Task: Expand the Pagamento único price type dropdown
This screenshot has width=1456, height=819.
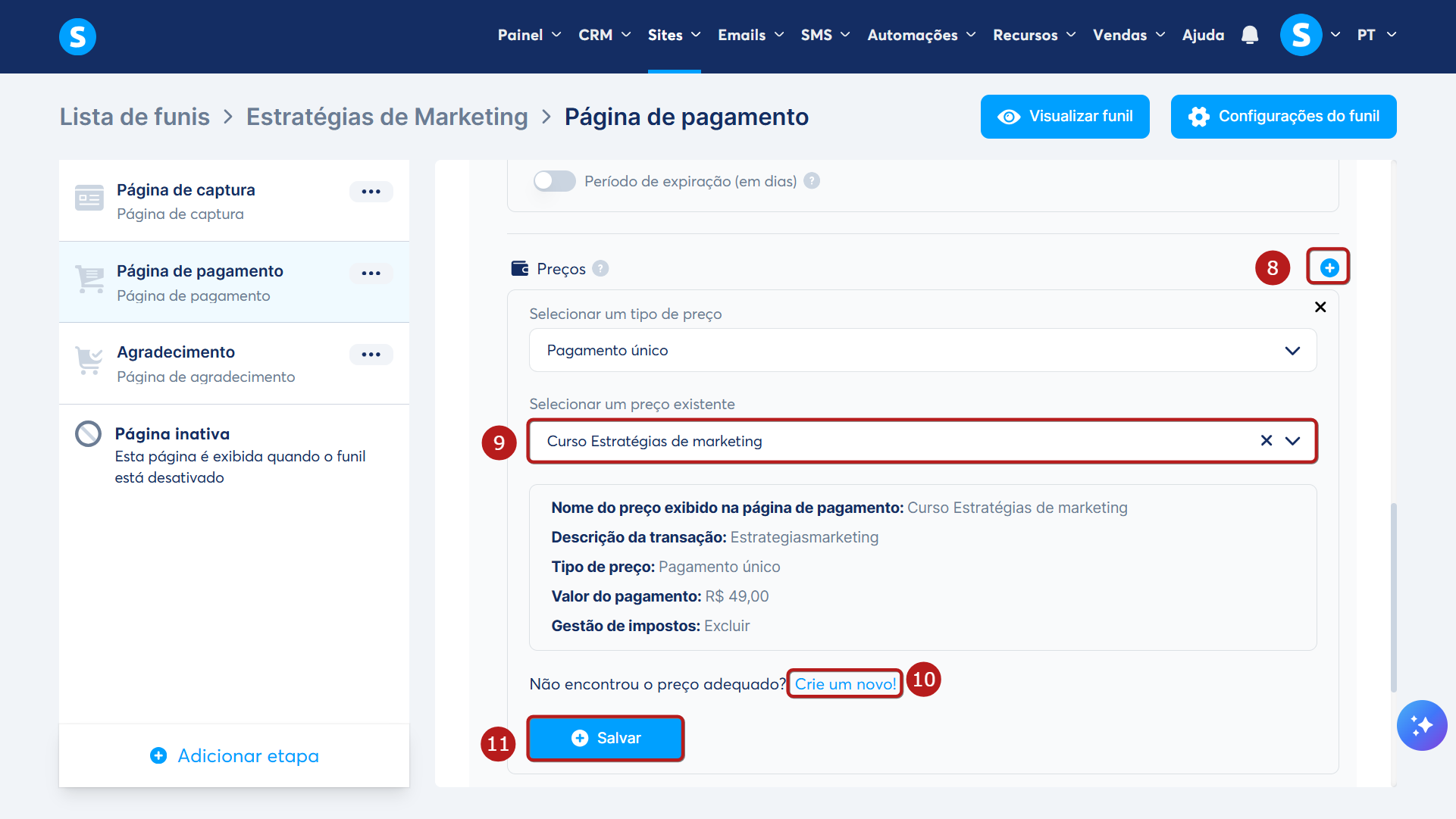Action: pyautogui.click(x=1292, y=351)
